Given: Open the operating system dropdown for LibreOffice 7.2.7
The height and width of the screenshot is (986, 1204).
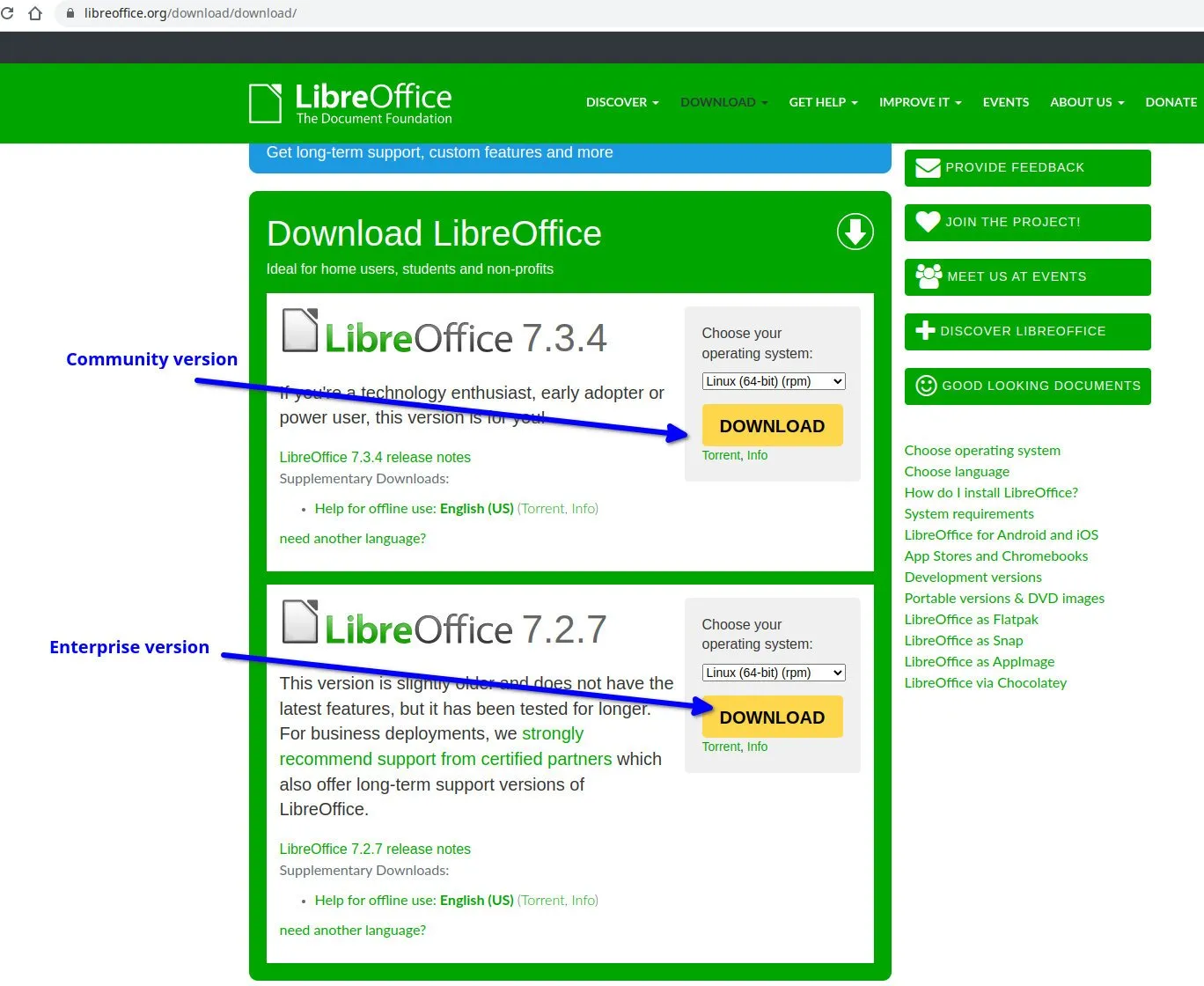Looking at the screenshot, I should point(772,672).
